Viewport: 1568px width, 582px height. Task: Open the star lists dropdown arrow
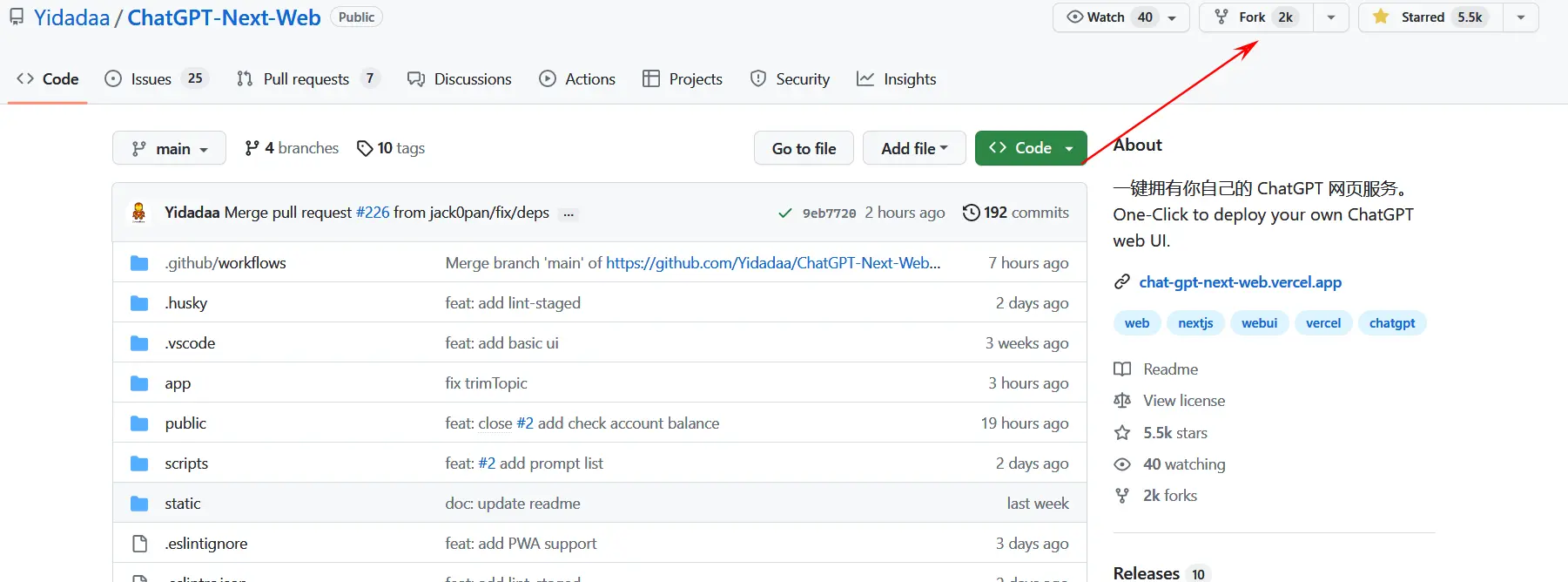(1520, 17)
